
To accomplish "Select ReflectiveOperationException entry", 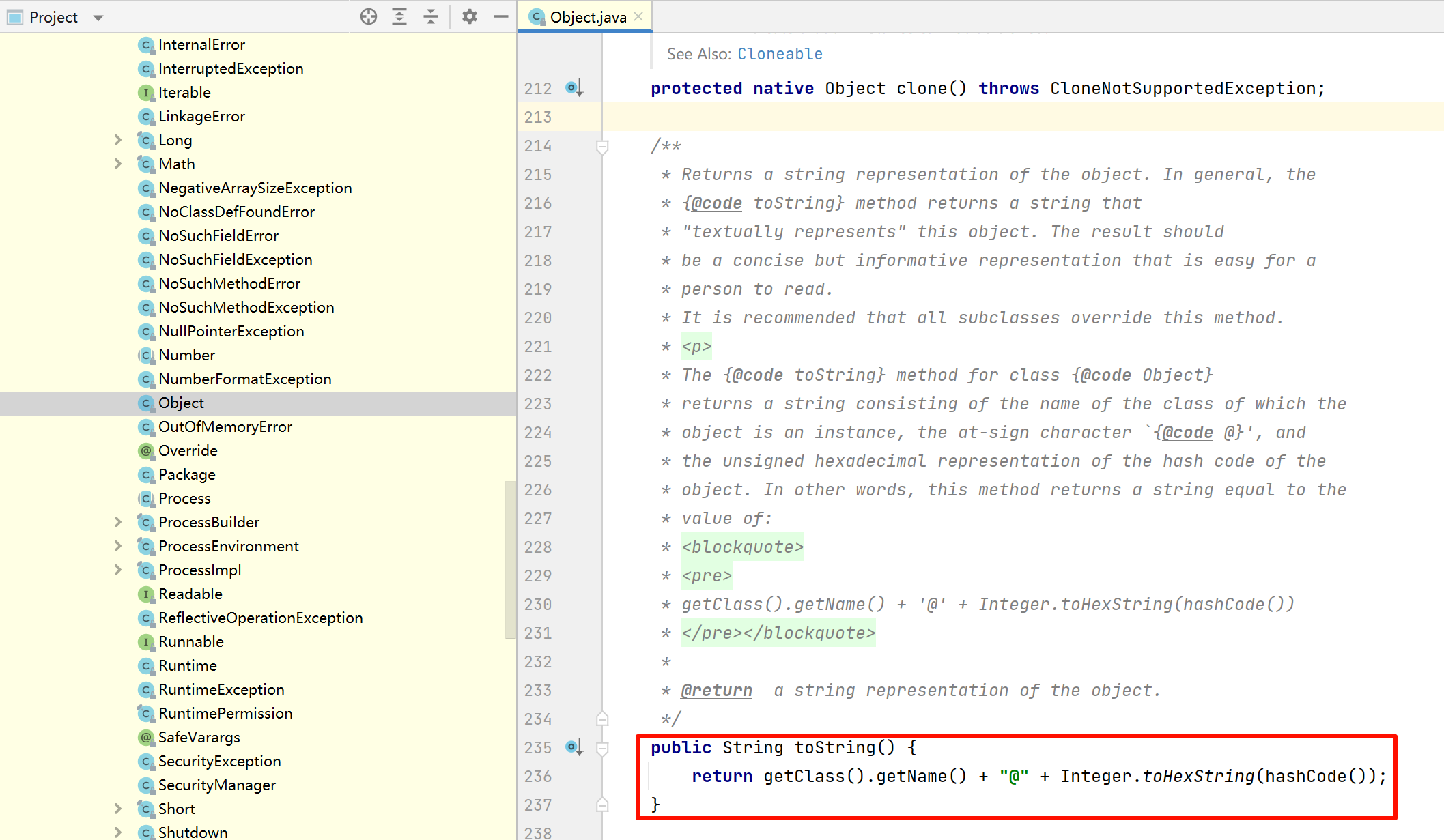I will pyautogui.click(x=261, y=618).
